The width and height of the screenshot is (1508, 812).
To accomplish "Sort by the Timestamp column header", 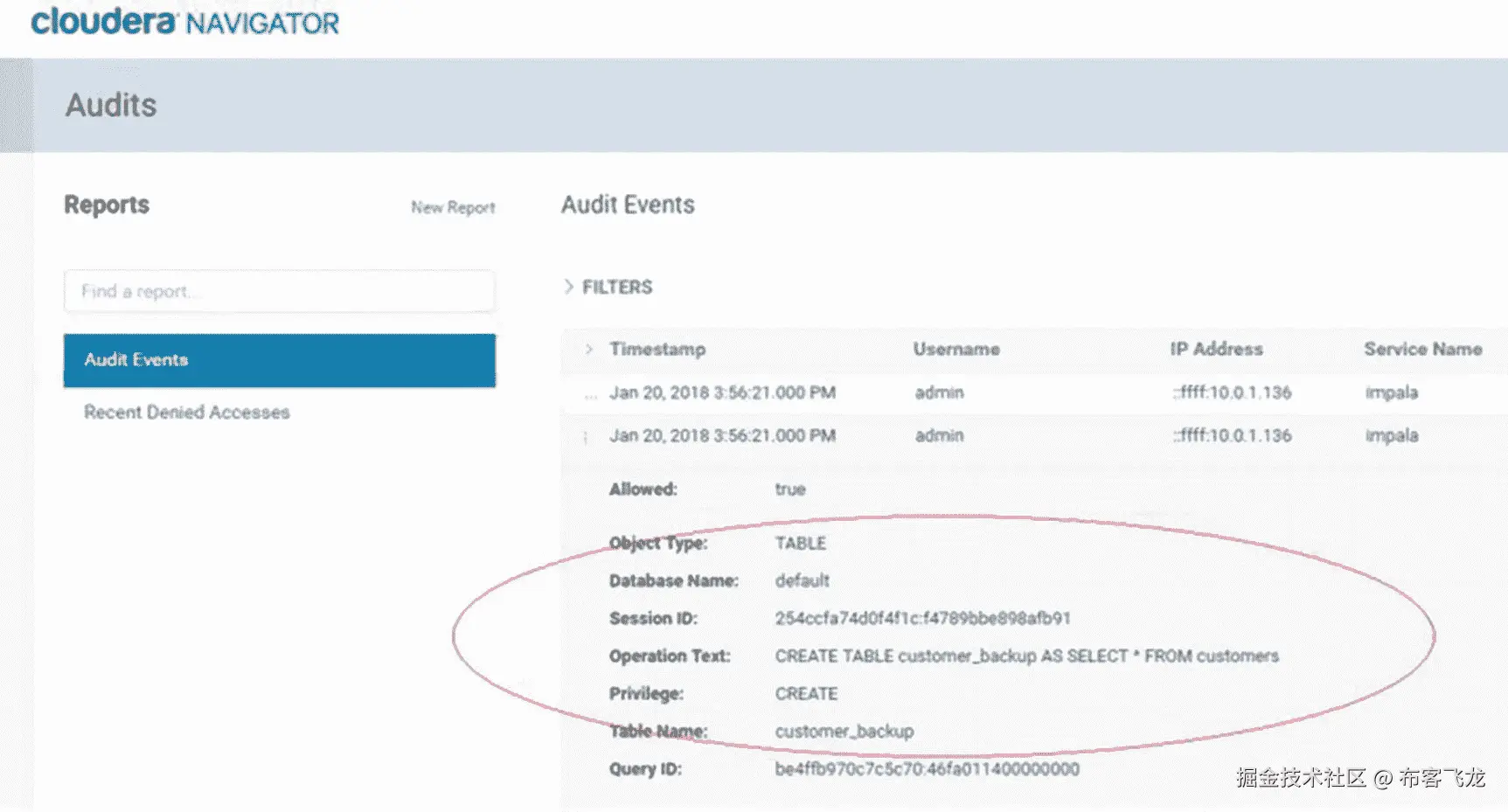I will click(x=657, y=349).
